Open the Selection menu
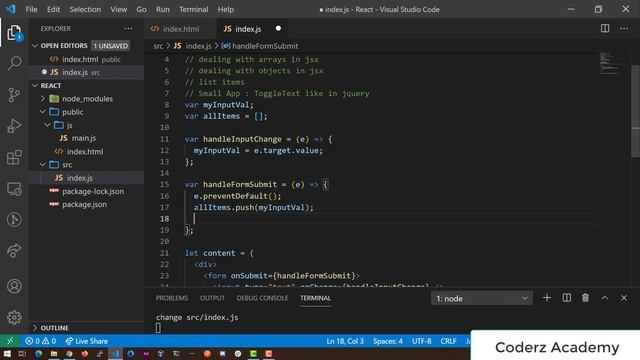This screenshot has width=640, height=360. click(85, 9)
